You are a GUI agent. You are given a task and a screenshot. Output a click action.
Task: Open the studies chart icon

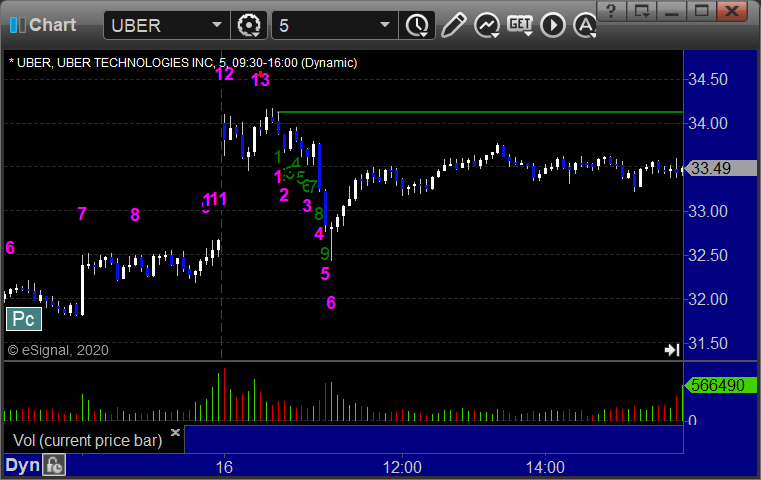(x=487, y=25)
